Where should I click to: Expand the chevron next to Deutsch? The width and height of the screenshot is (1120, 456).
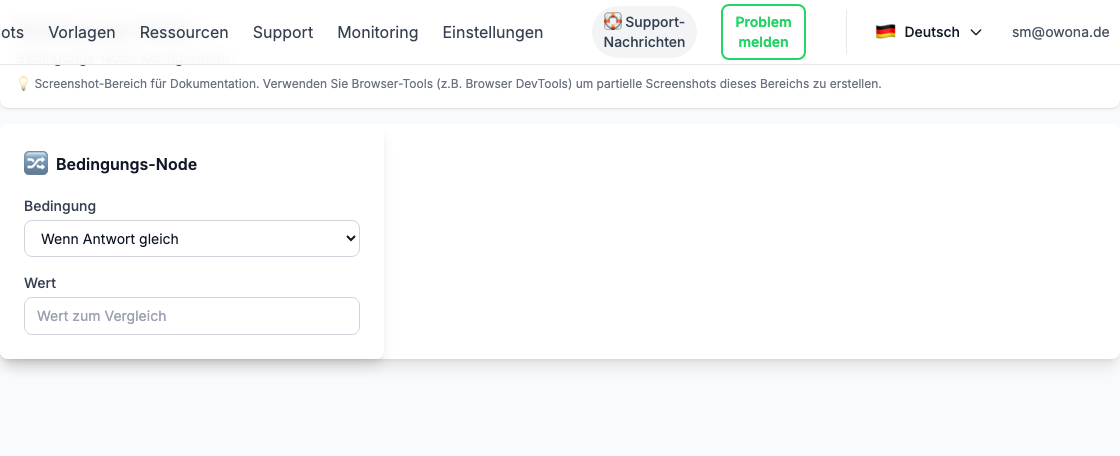point(976,32)
